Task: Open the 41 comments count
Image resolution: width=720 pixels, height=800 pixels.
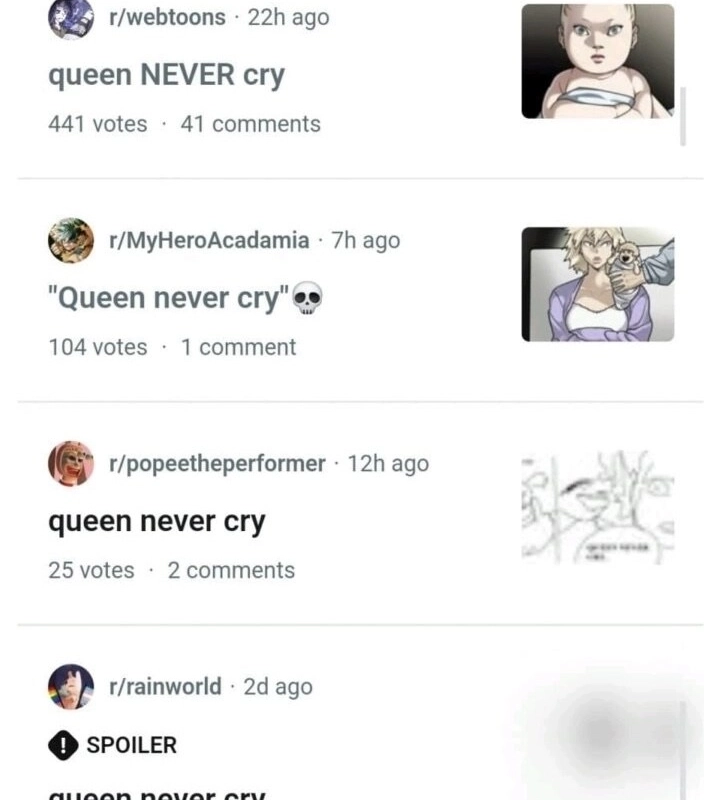Action: click(251, 124)
